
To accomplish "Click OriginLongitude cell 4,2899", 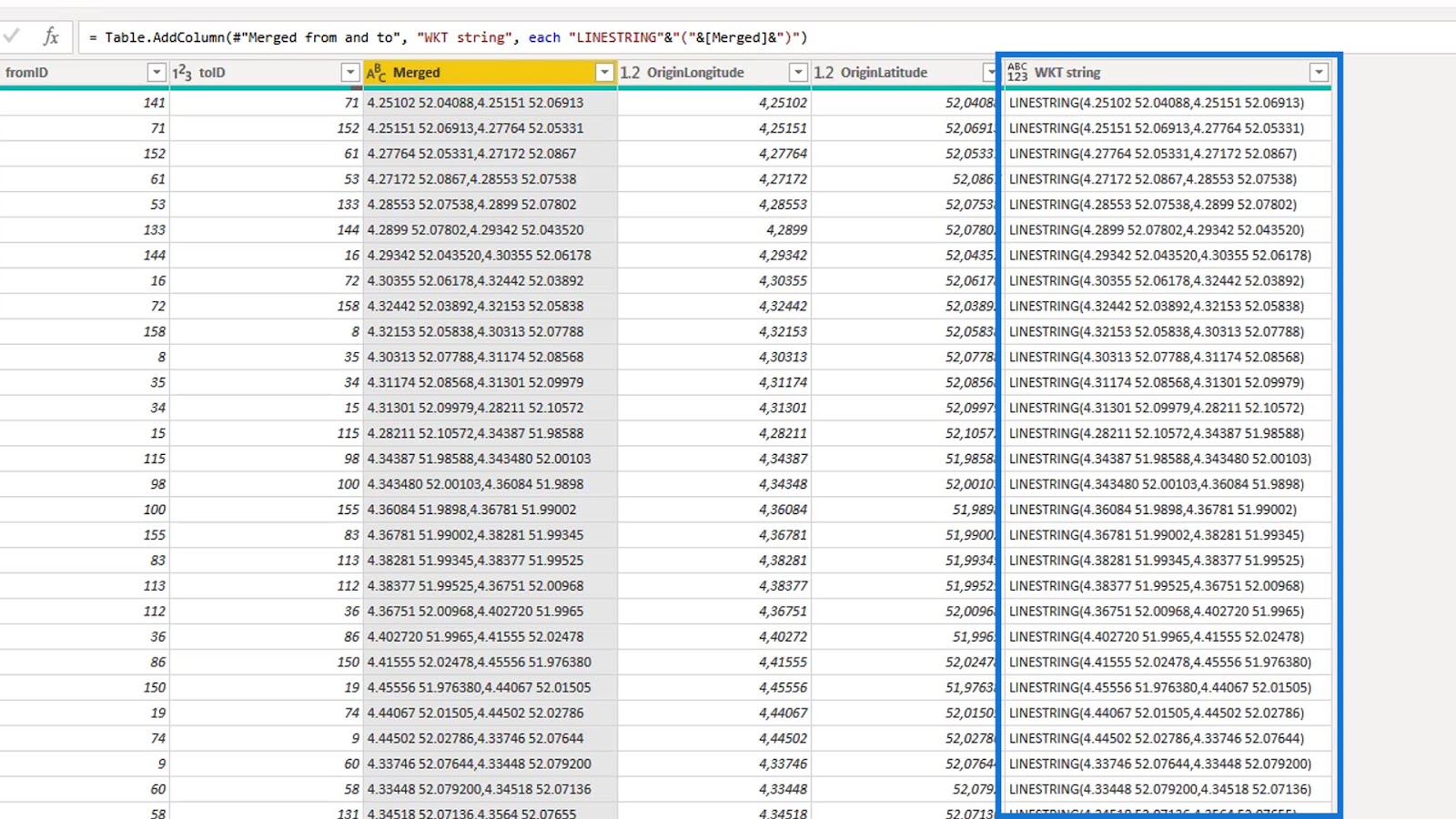I will pyautogui.click(x=713, y=230).
